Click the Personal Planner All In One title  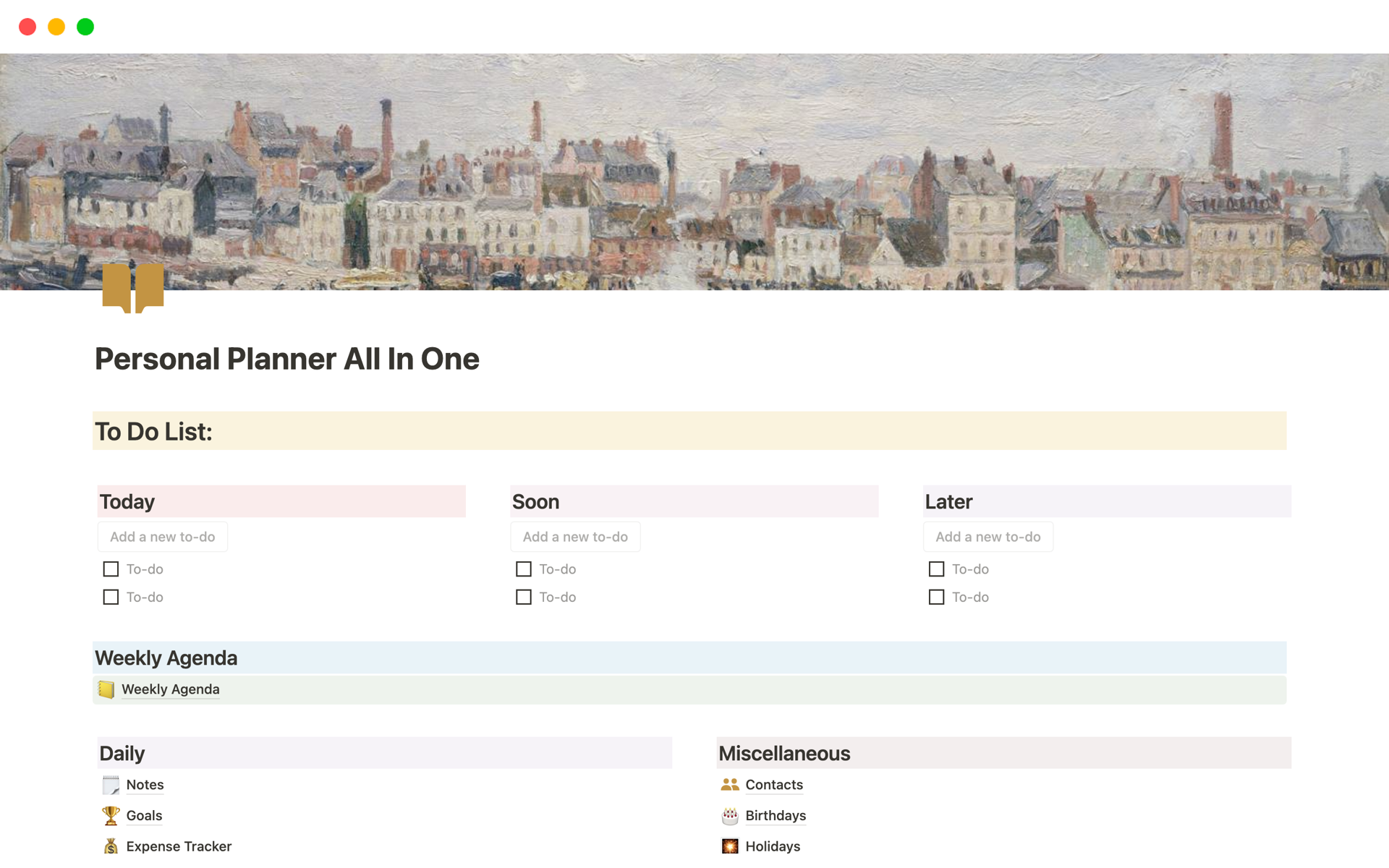click(x=287, y=359)
